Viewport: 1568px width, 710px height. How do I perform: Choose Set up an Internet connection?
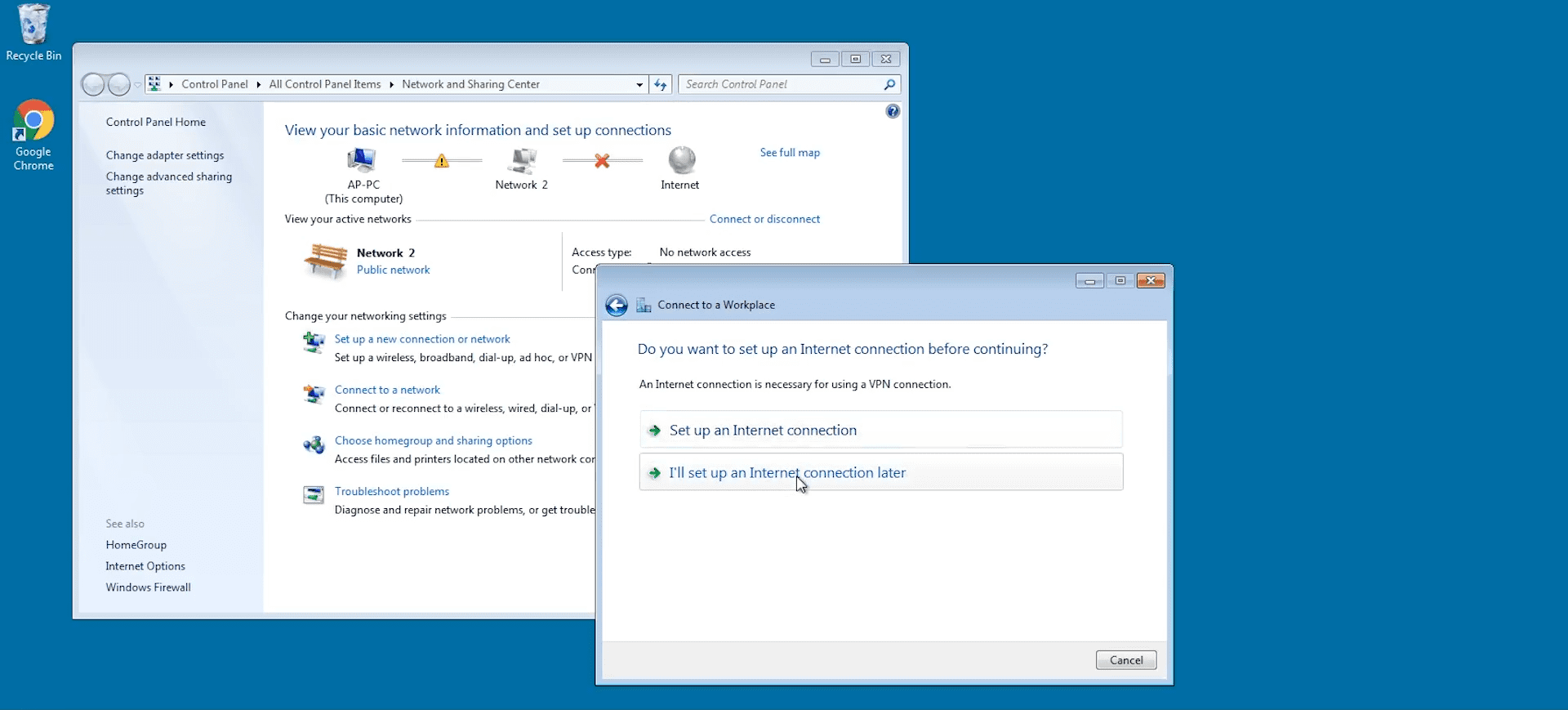coord(881,430)
